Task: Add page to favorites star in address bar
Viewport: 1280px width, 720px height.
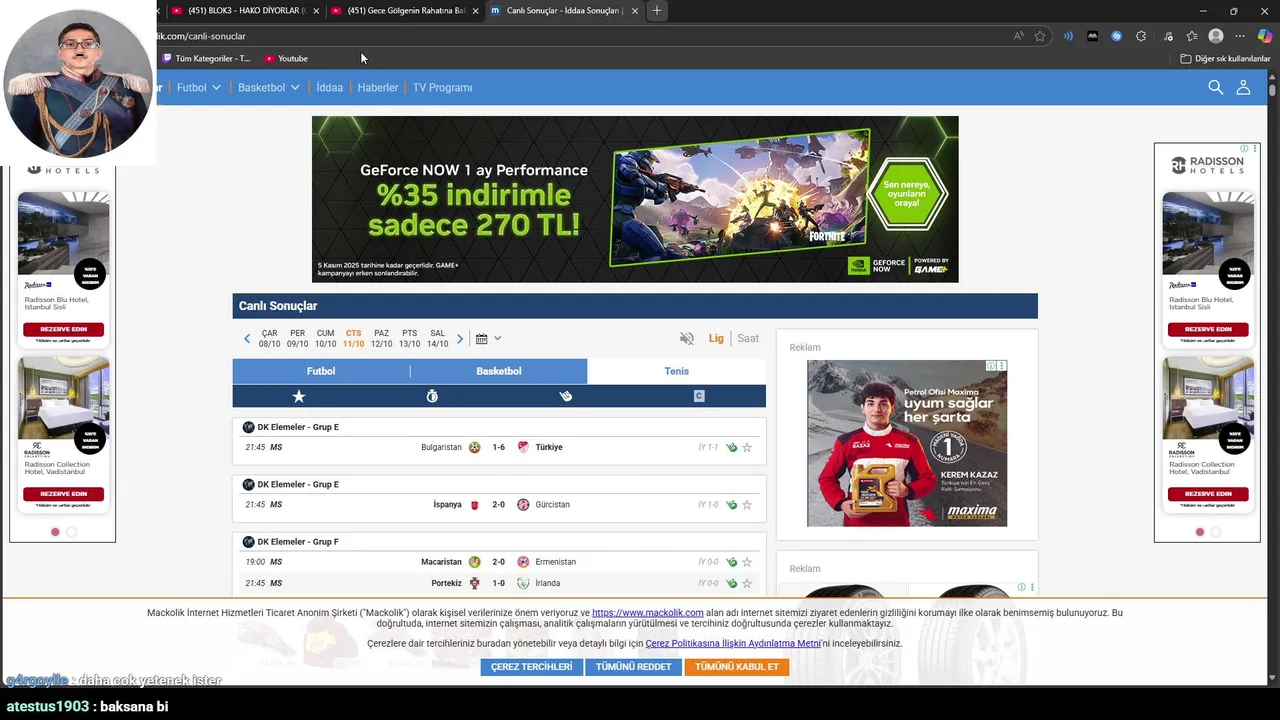Action: click(x=1040, y=36)
